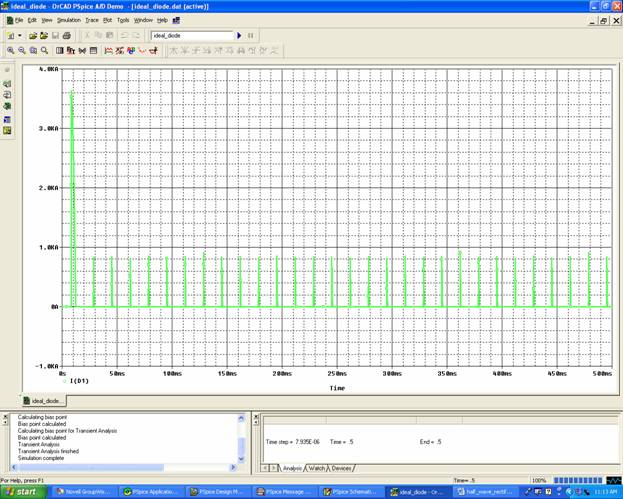The height and width of the screenshot is (499, 623).
Task: Select the 'Transient Analysis finished' log line
Action: [48, 451]
